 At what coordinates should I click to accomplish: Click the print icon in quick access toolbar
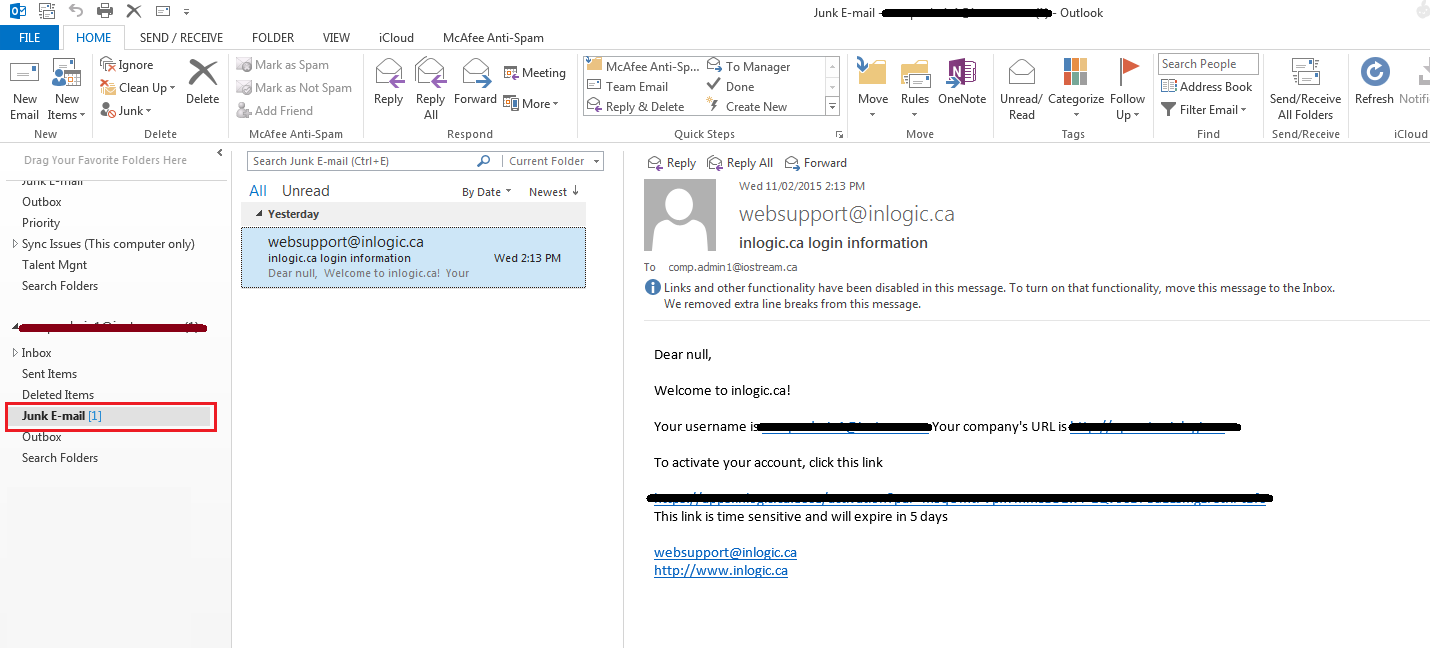pyautogui.click(x=105, y=11)
